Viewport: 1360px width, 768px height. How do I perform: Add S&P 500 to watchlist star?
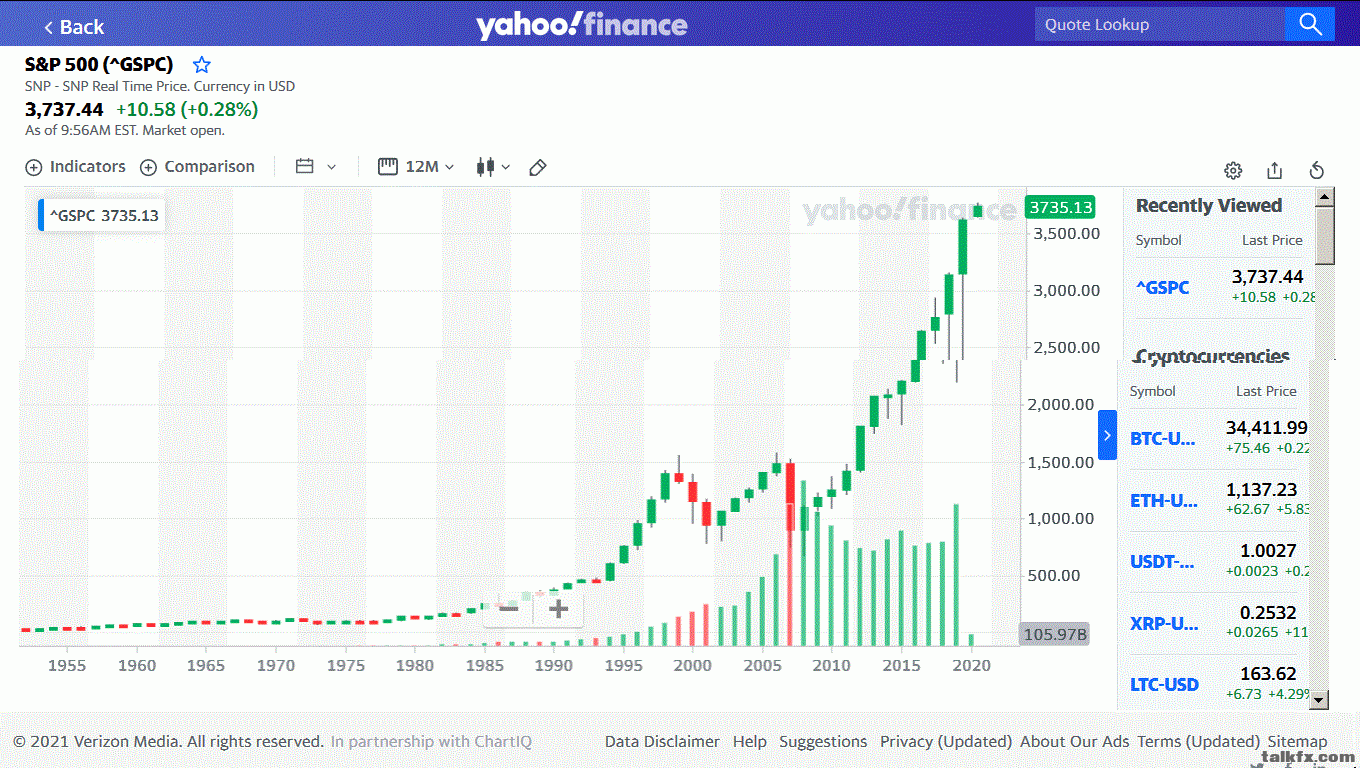[202, 65]
